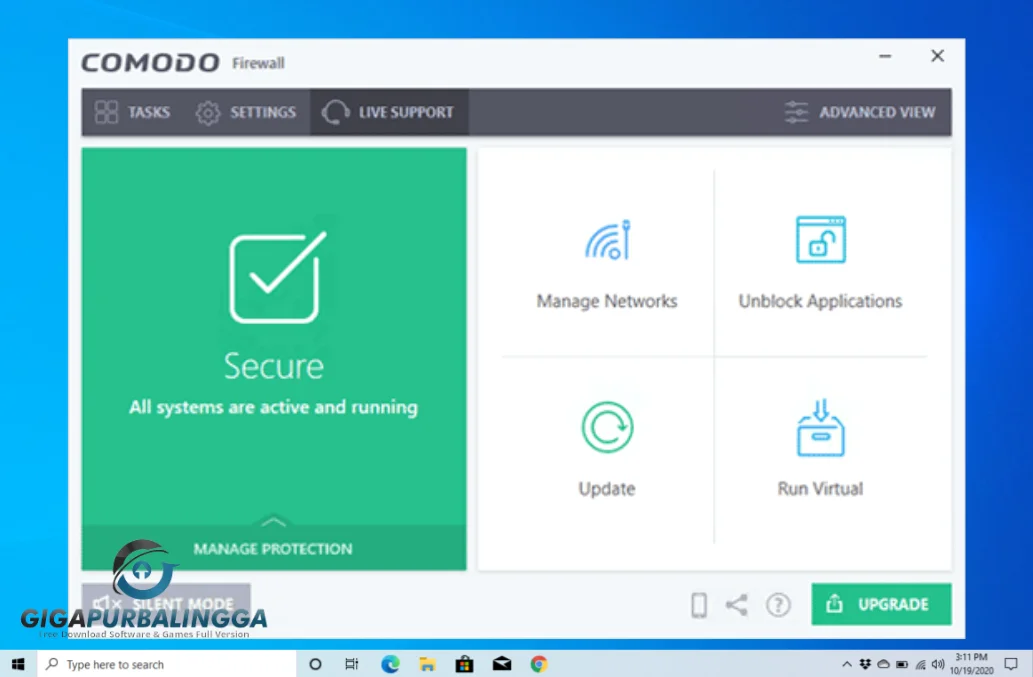Click the taskbar search box
The width and height of the screenshot is (1033, 677).
click(x=167, y=664)
